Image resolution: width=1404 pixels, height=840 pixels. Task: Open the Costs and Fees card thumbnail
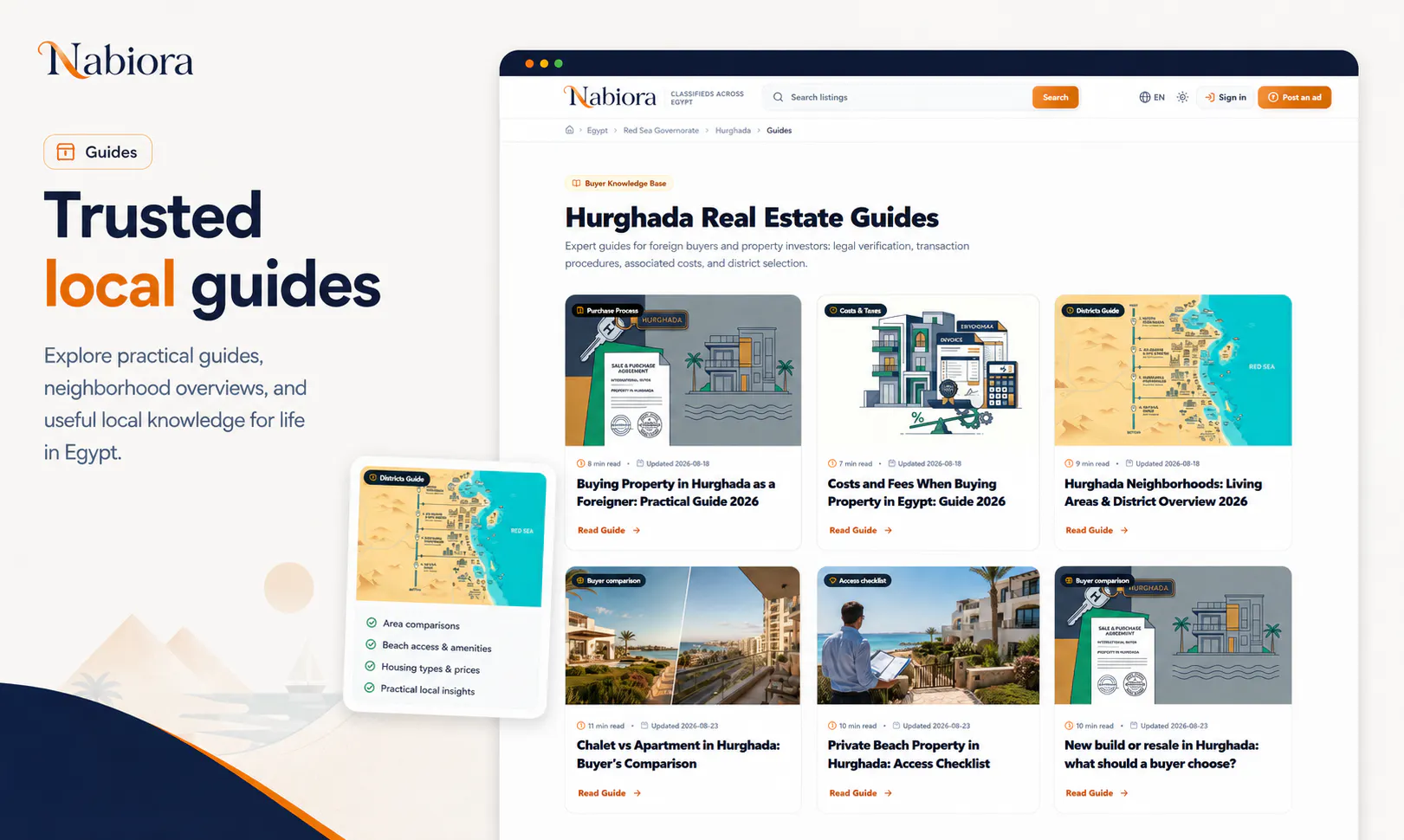[x=928, y=371]
